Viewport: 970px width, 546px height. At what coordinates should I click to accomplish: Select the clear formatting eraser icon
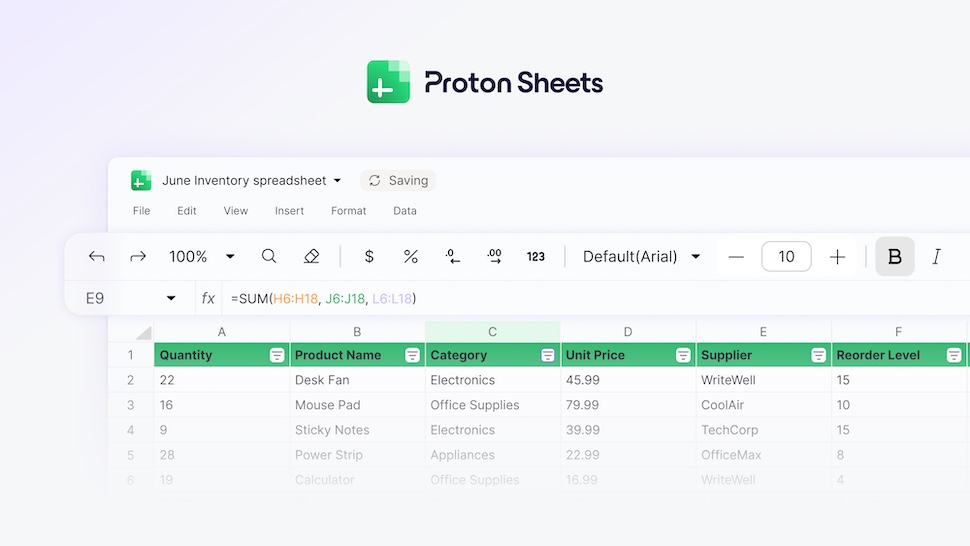point(311,257)
